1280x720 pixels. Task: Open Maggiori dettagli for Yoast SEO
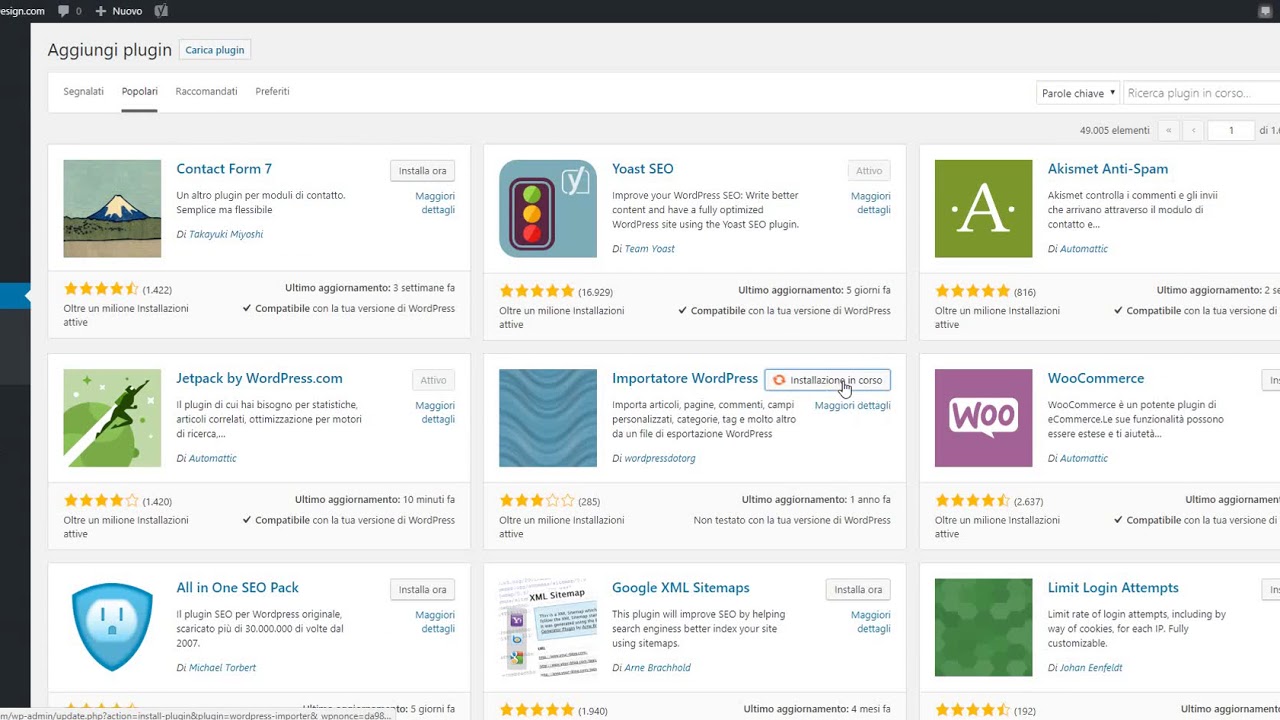(871, 203)
